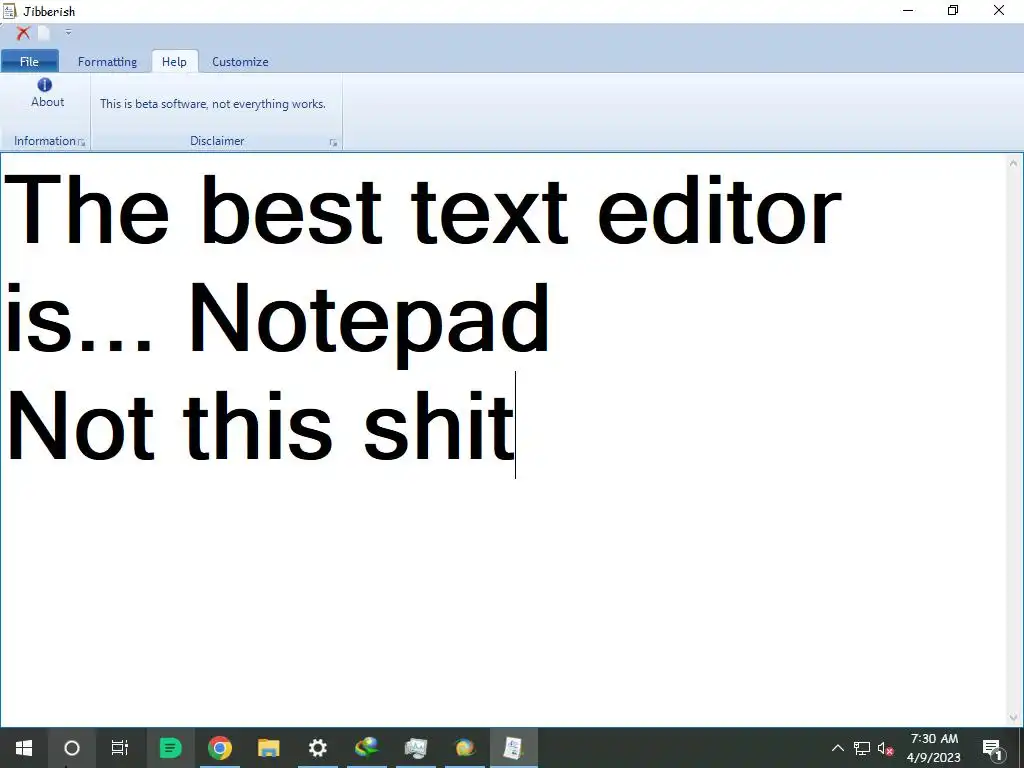Show hidden system tray icons

coord(837,748)
